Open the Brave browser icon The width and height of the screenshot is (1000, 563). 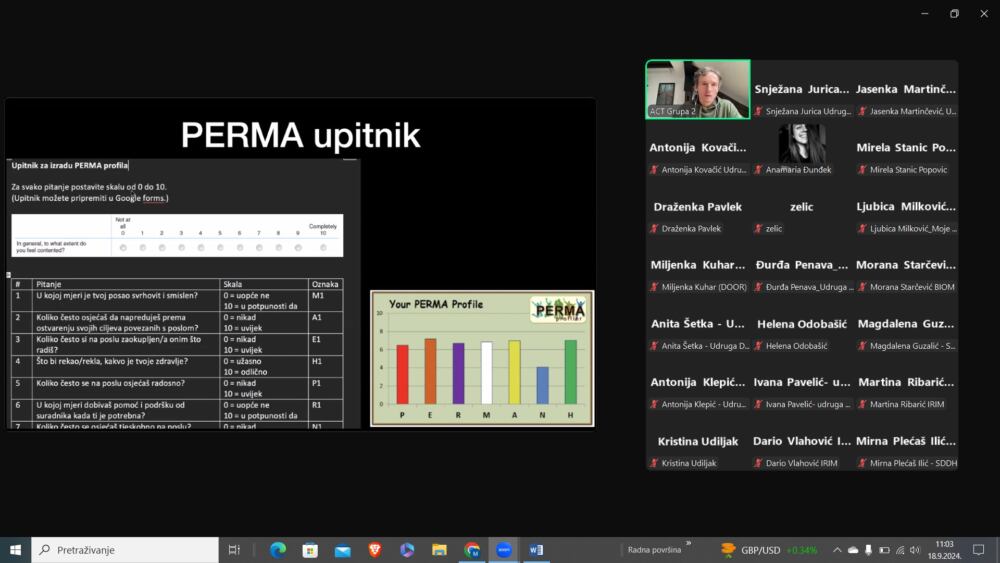(374, 550)
